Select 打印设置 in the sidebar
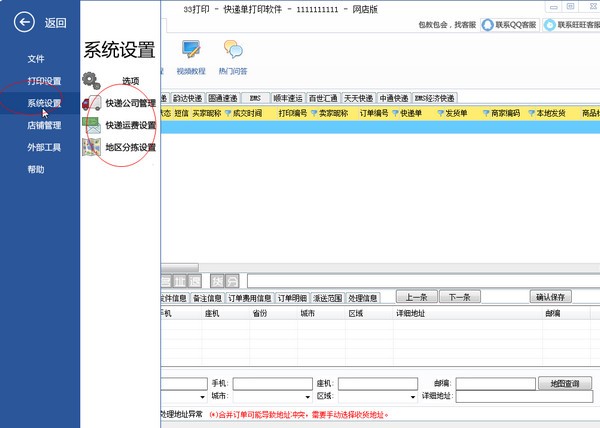This screenshot has width=600, height=428. [x=44, y=81]
